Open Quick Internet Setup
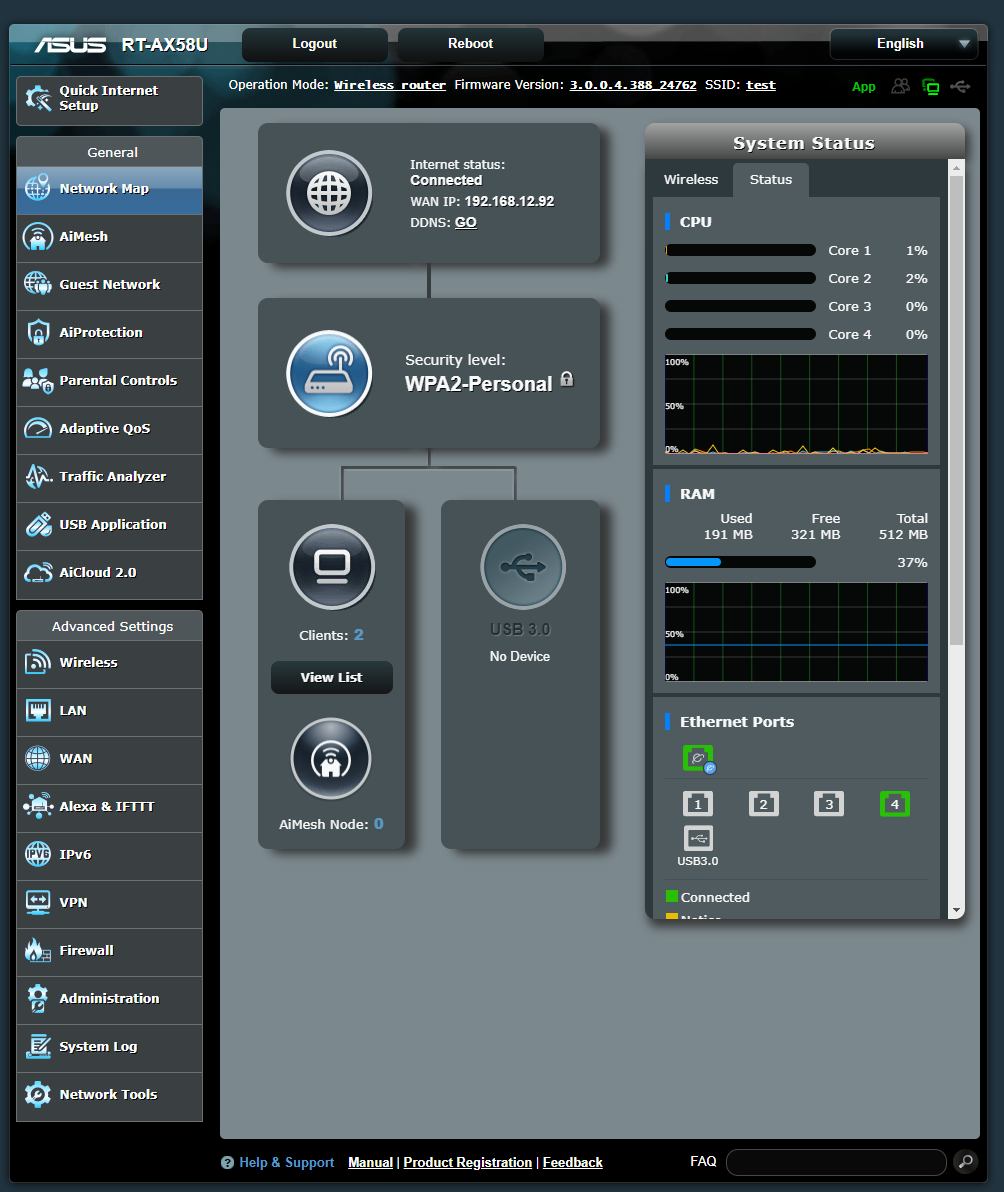The width and height of the screenshot is (1004, 1192). coord(109,100)
